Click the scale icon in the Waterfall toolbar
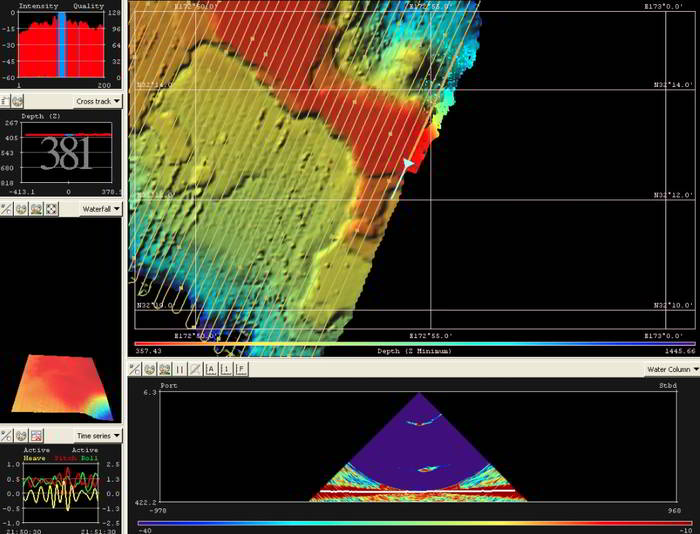The width and height of the screenshot is (700, 534). click(6, 209)
